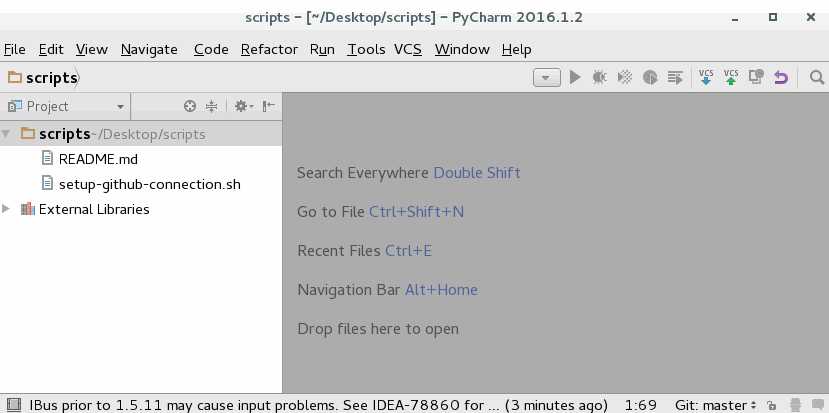The height and width of the screenshot is (413, 829).
Task: Open the Refactor menu
Action: click(x=269, y=49)
